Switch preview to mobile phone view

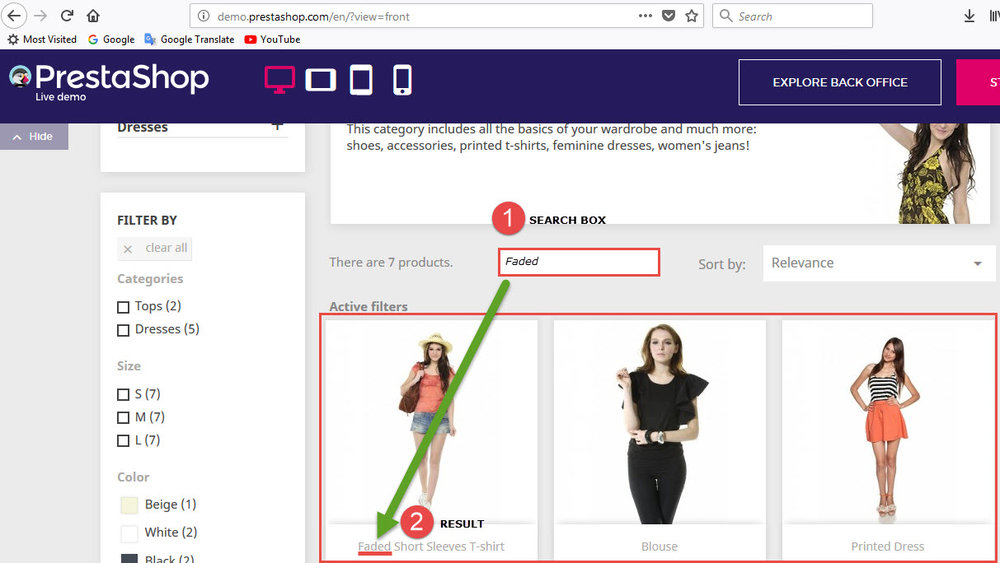click(x=402, y=80)
